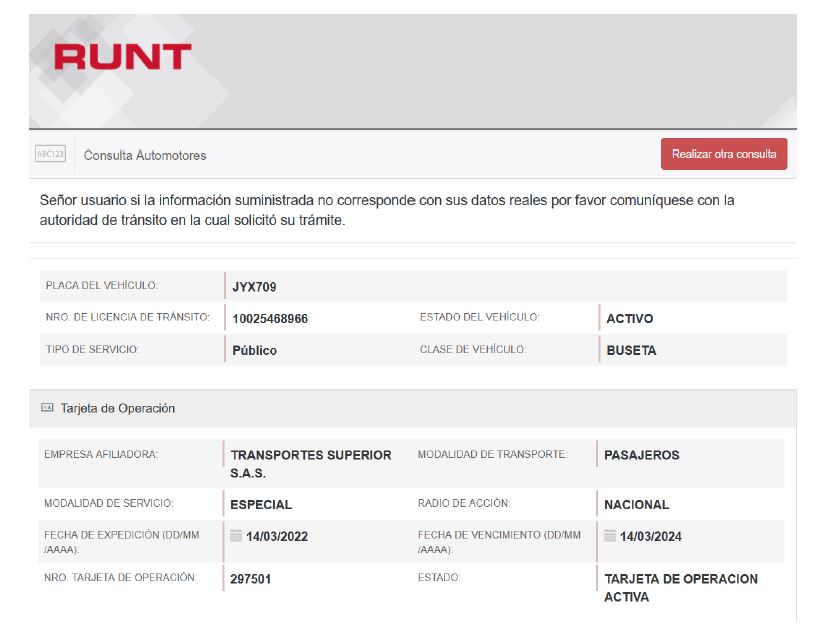Click the NACIONAL radio de acción value
Image resolution: width=813 pixels, height=631 pixels.
click(x=636, y=505)
